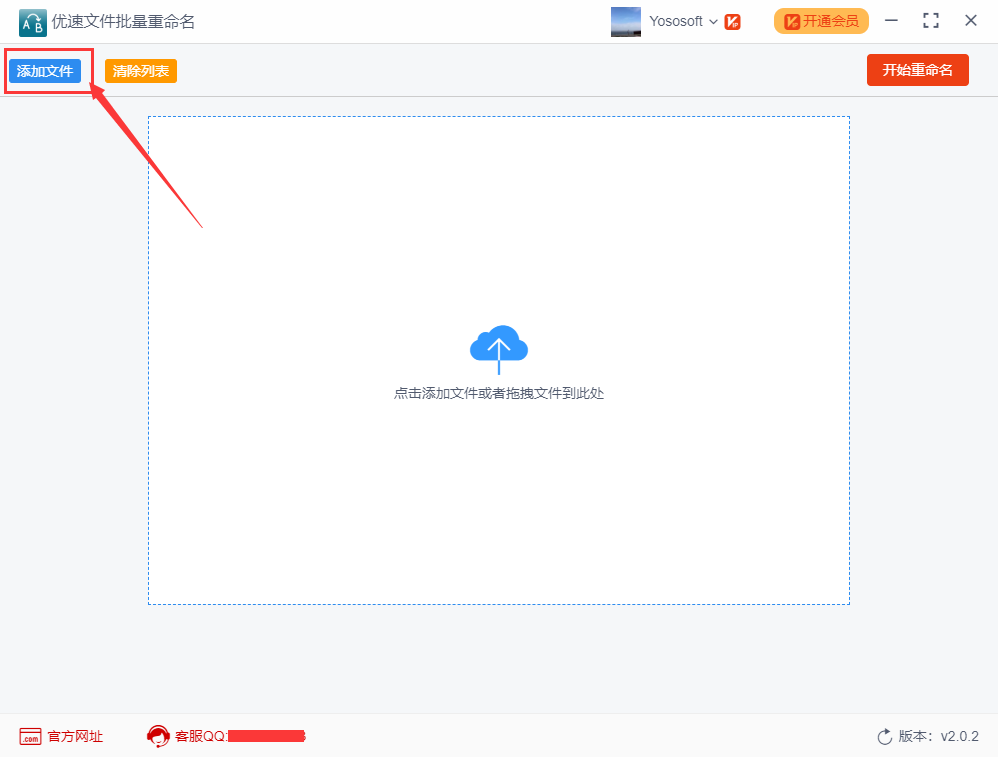This screenshot has width=998, height=757.
Task: Click the 版本: v2.0.2 text
Action: click(x=939, y=737)
